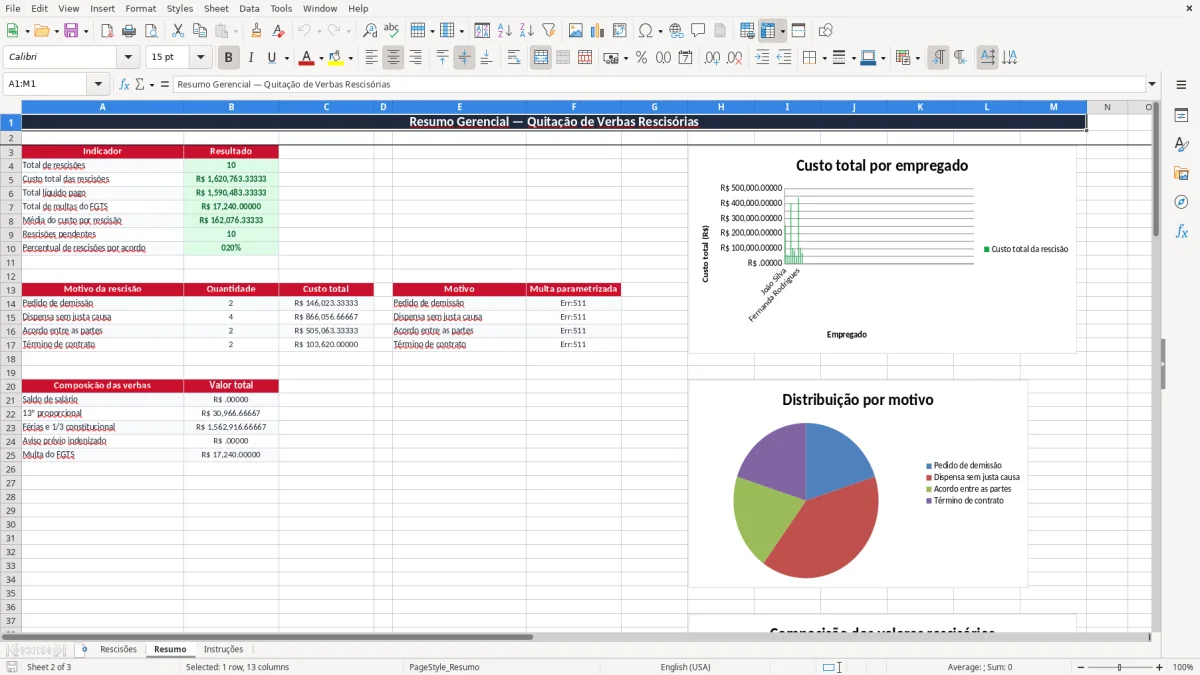
Task: Click the Font Color red swatch
Action: click(x=306, y=58)
